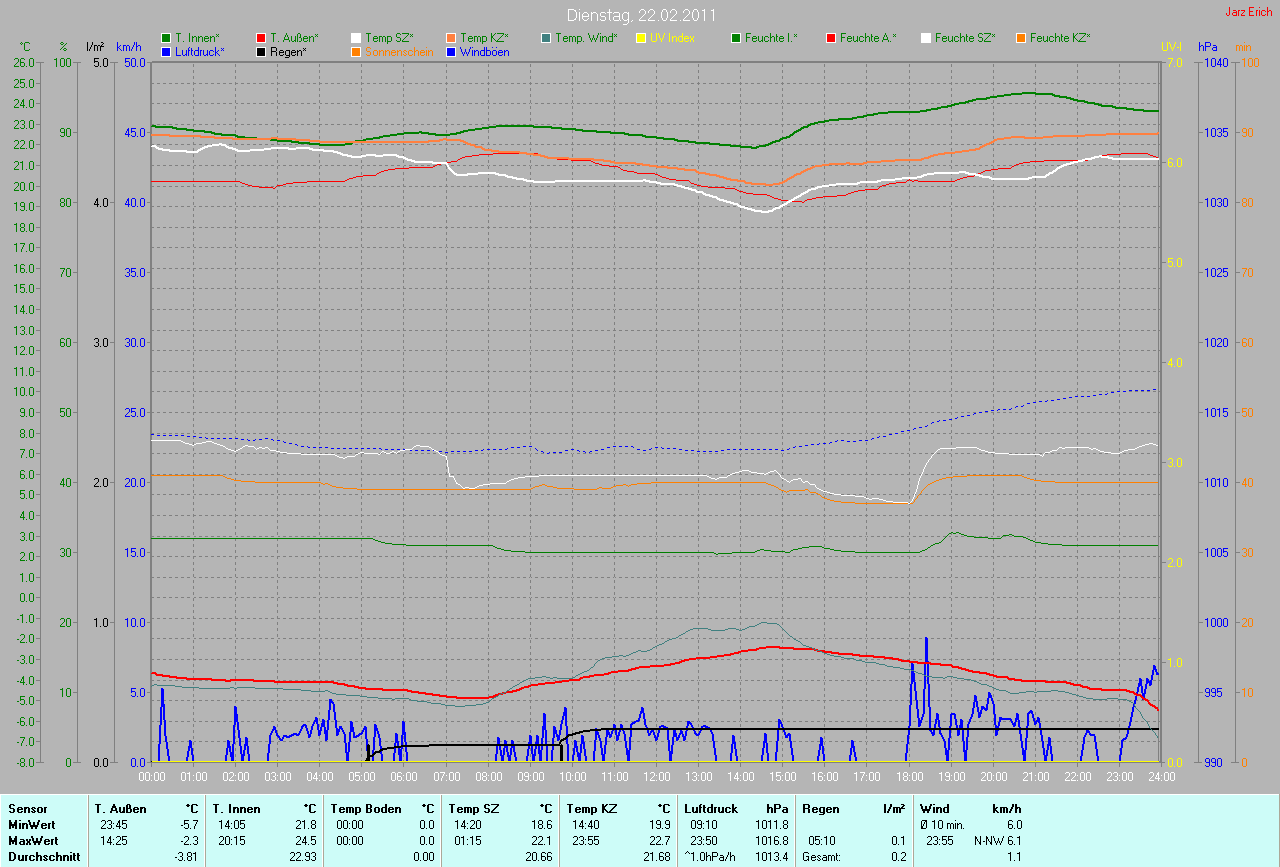This screenshot has height=867, width=1280.
Task: Click the Luftdruck column header in table
Action: pyautogui.click(x=711, y=808)
